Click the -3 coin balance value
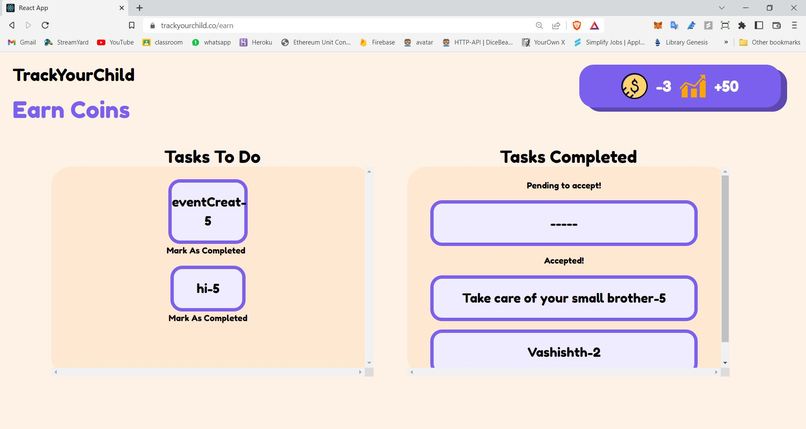The image size is (806, 429). pyautogui.click(x=664, y=86)
